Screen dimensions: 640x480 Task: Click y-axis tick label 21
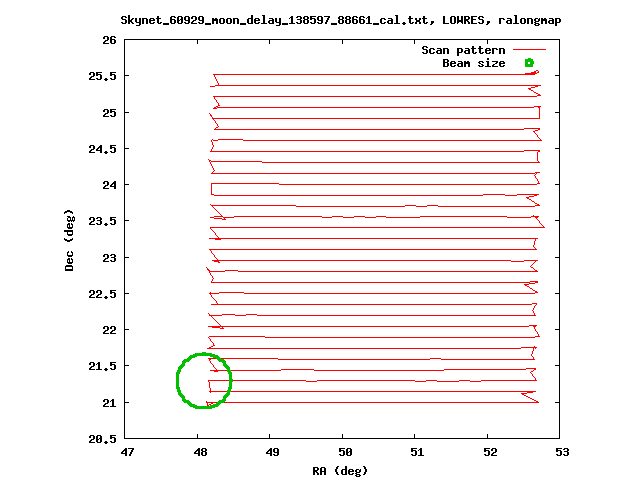(x=109, y=403)
